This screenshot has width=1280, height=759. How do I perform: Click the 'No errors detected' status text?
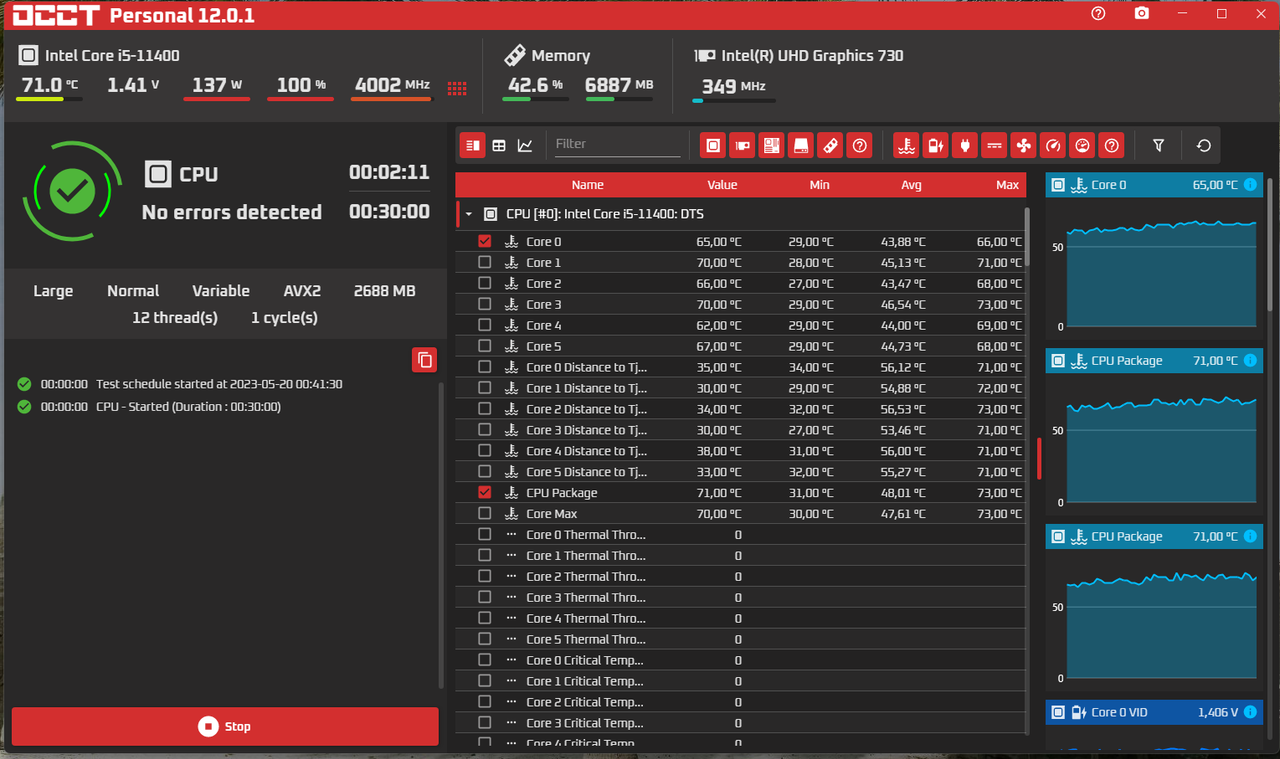point(232,212)
